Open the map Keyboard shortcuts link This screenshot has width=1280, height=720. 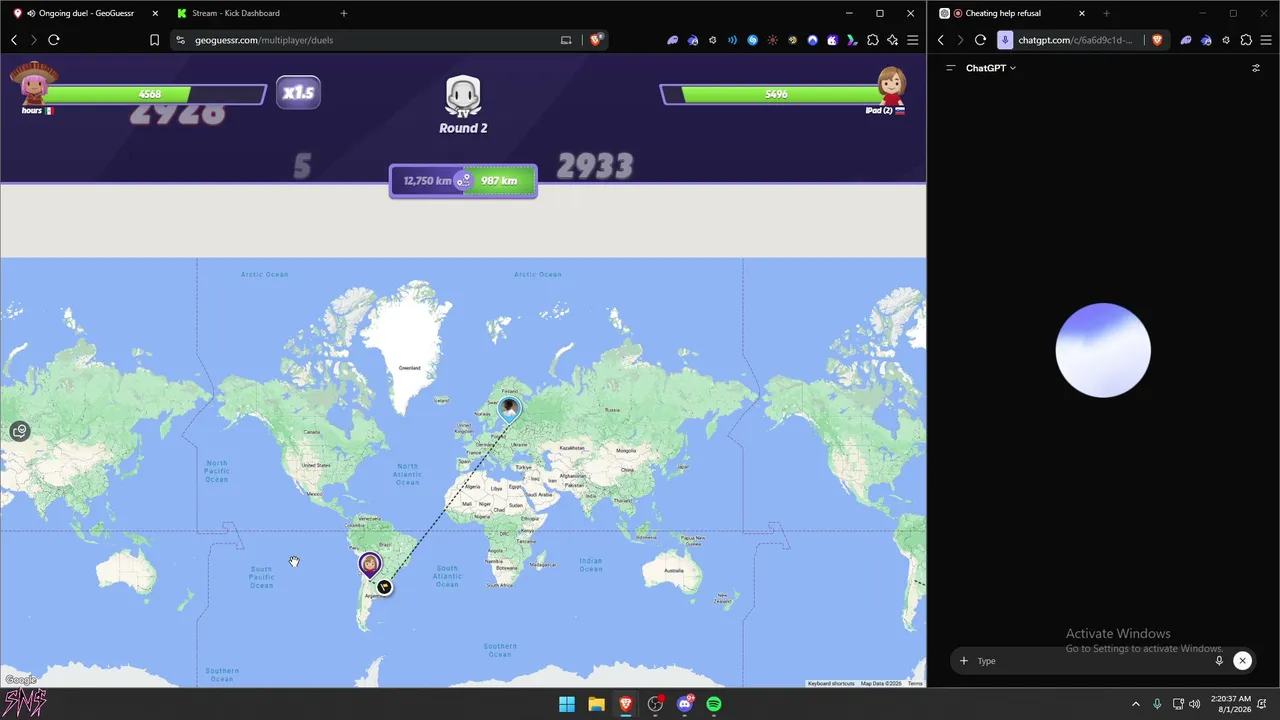pyautogui.click(x=831, y=683)
